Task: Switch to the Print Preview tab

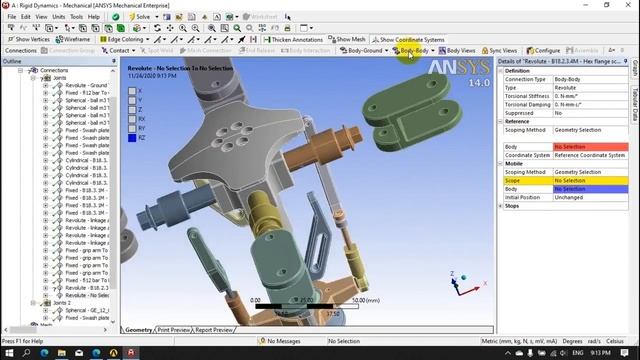Action: (174, 330)
